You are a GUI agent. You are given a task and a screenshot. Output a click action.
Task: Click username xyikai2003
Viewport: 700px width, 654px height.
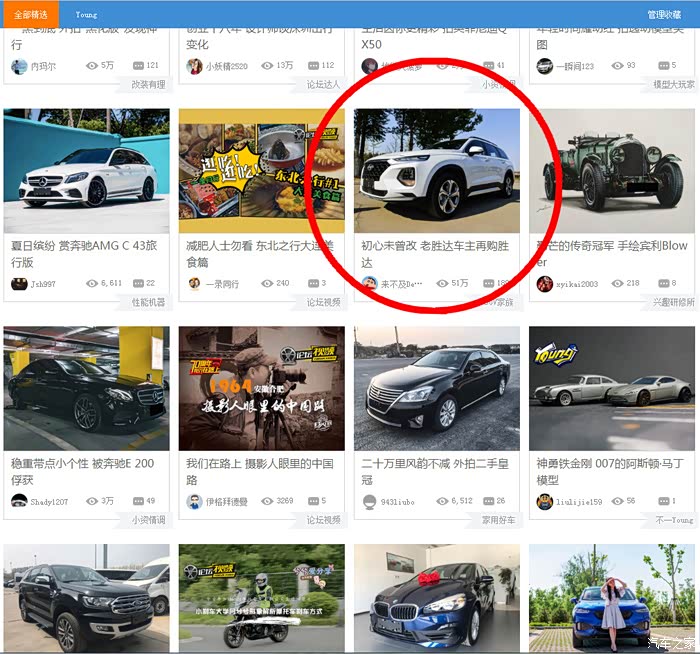[x=577, y=284]
